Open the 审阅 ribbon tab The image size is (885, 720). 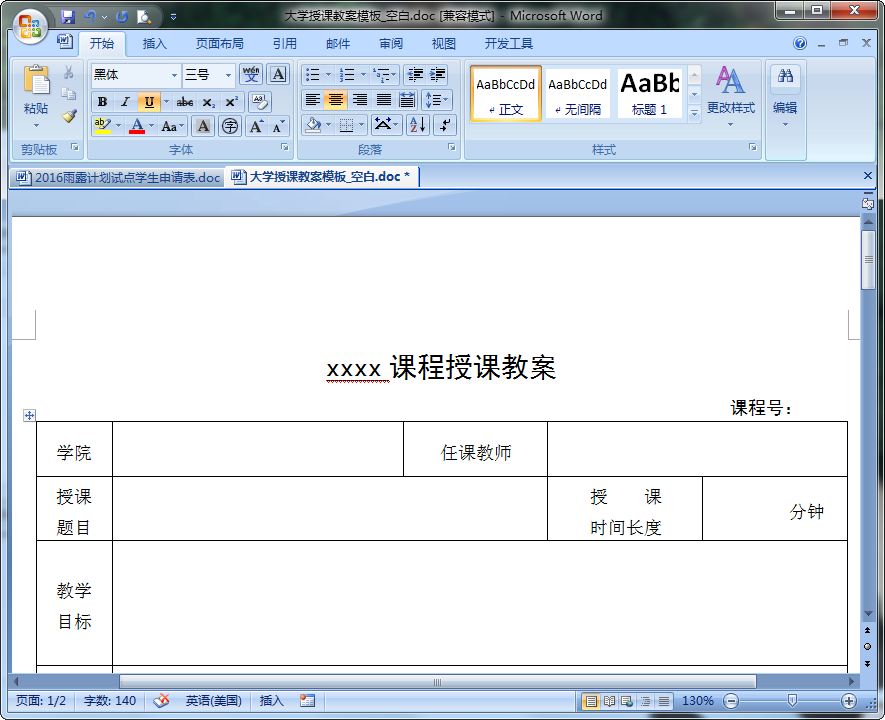click(391, 43)
